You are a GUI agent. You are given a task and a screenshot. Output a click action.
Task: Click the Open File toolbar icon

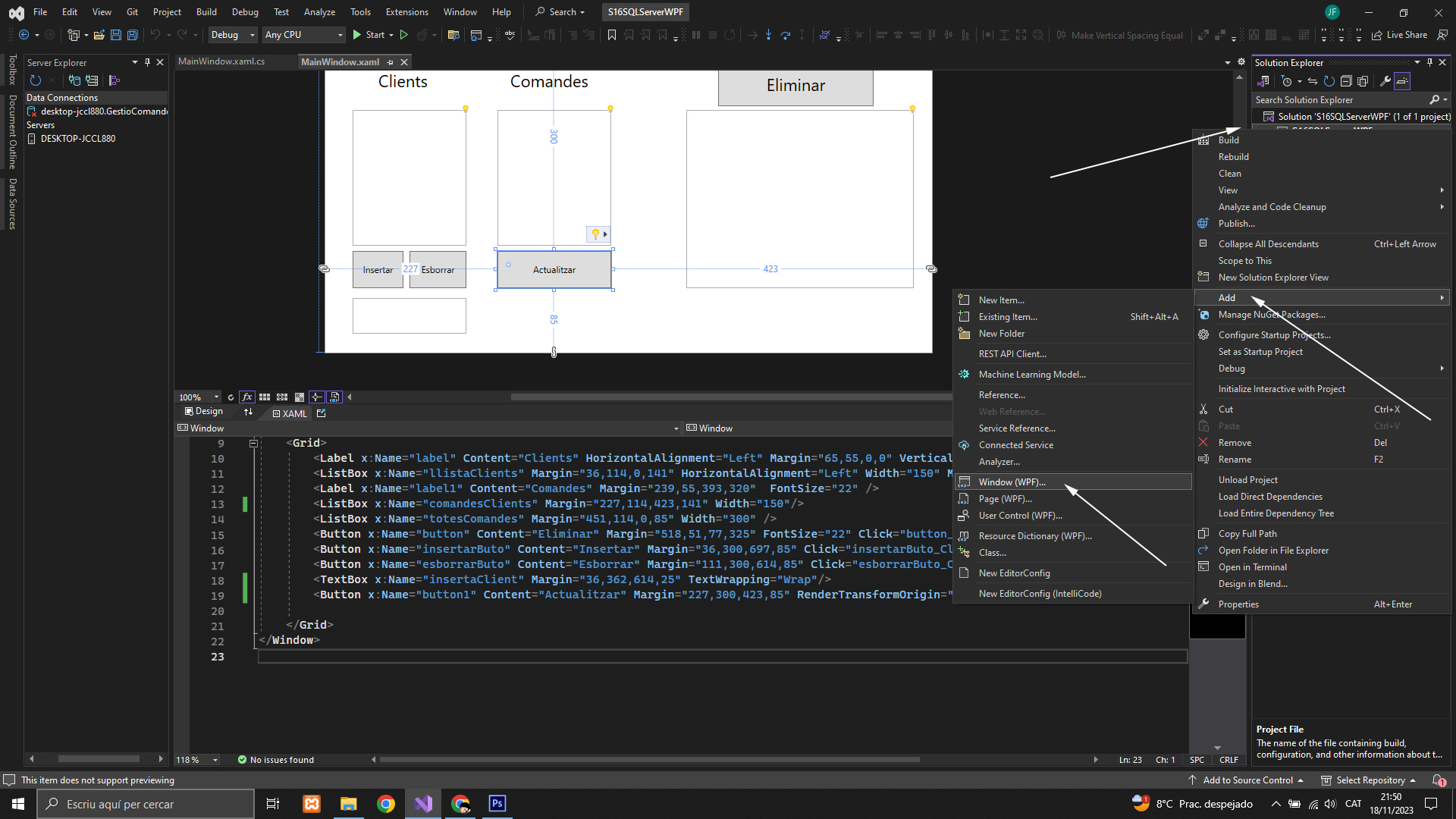pos(99,35)
